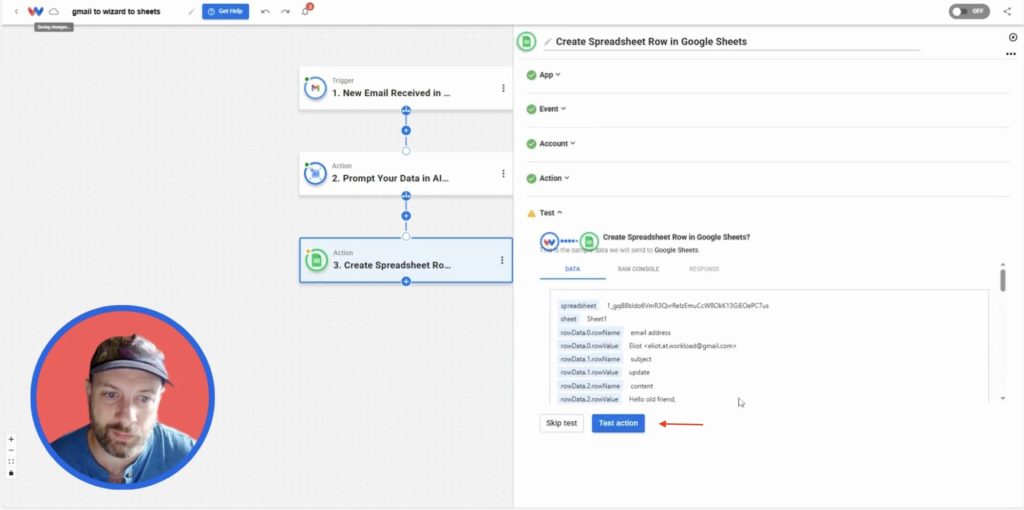Open options menu for step 2
The width and height of the screenshot is (1024, 510).
(x=503, y=174)
